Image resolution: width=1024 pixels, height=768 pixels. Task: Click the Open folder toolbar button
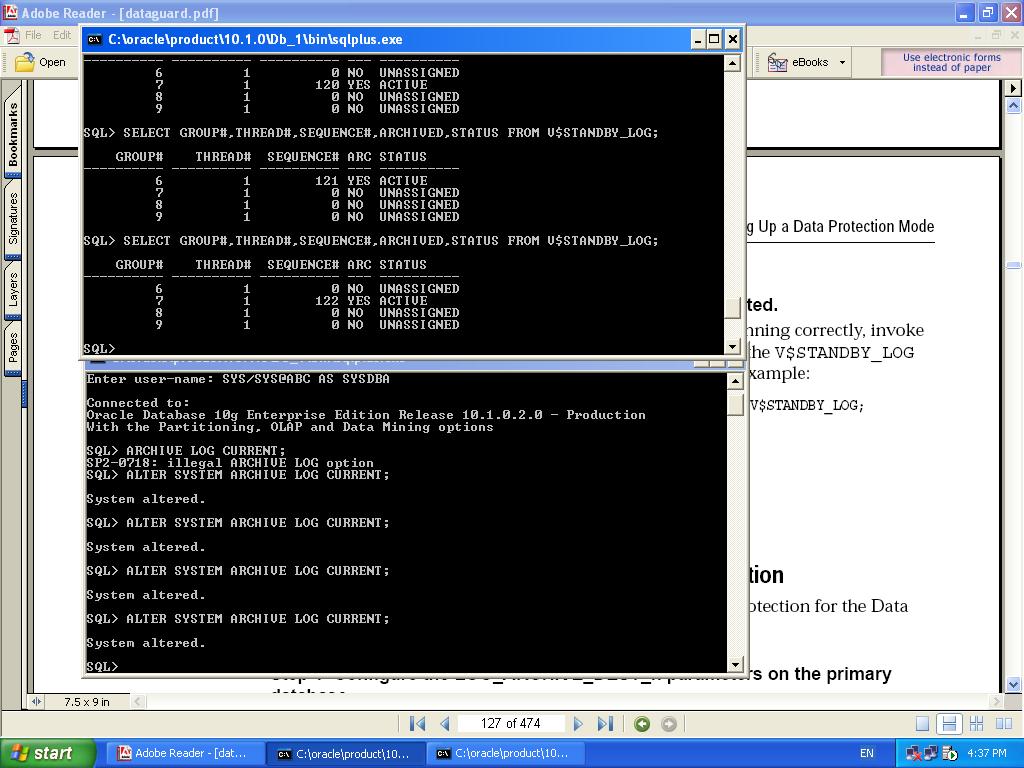(x=40, y=62)
